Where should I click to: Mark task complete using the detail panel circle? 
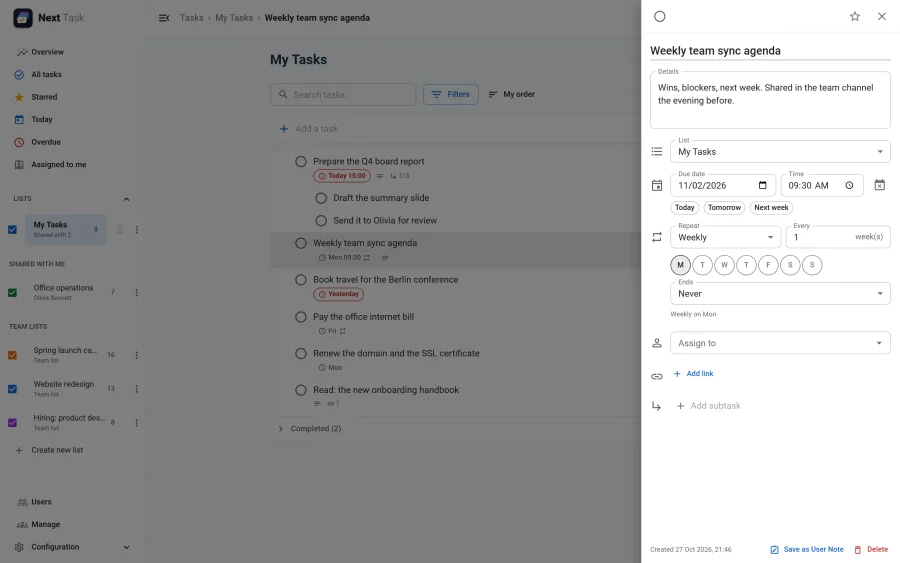660,17
